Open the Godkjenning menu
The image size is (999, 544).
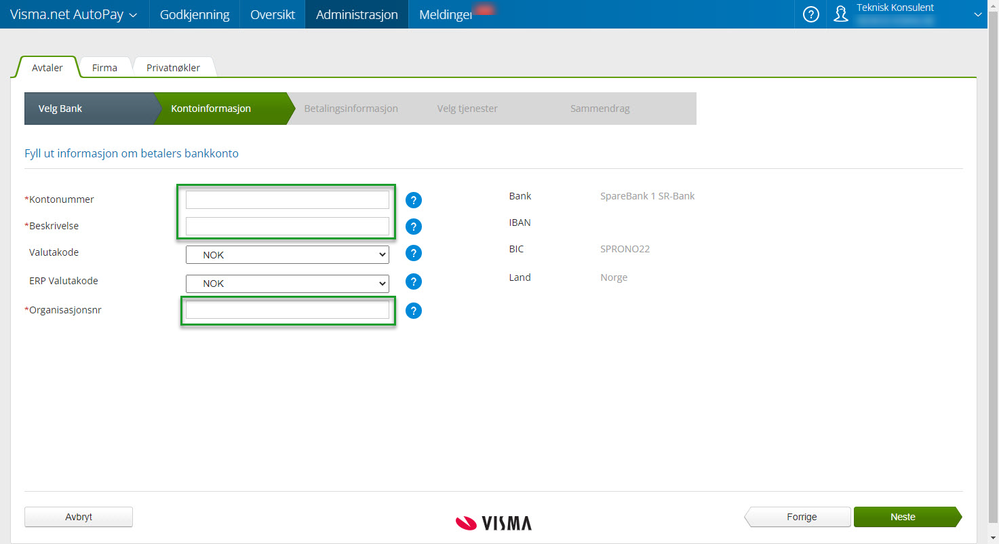(194, 14)
